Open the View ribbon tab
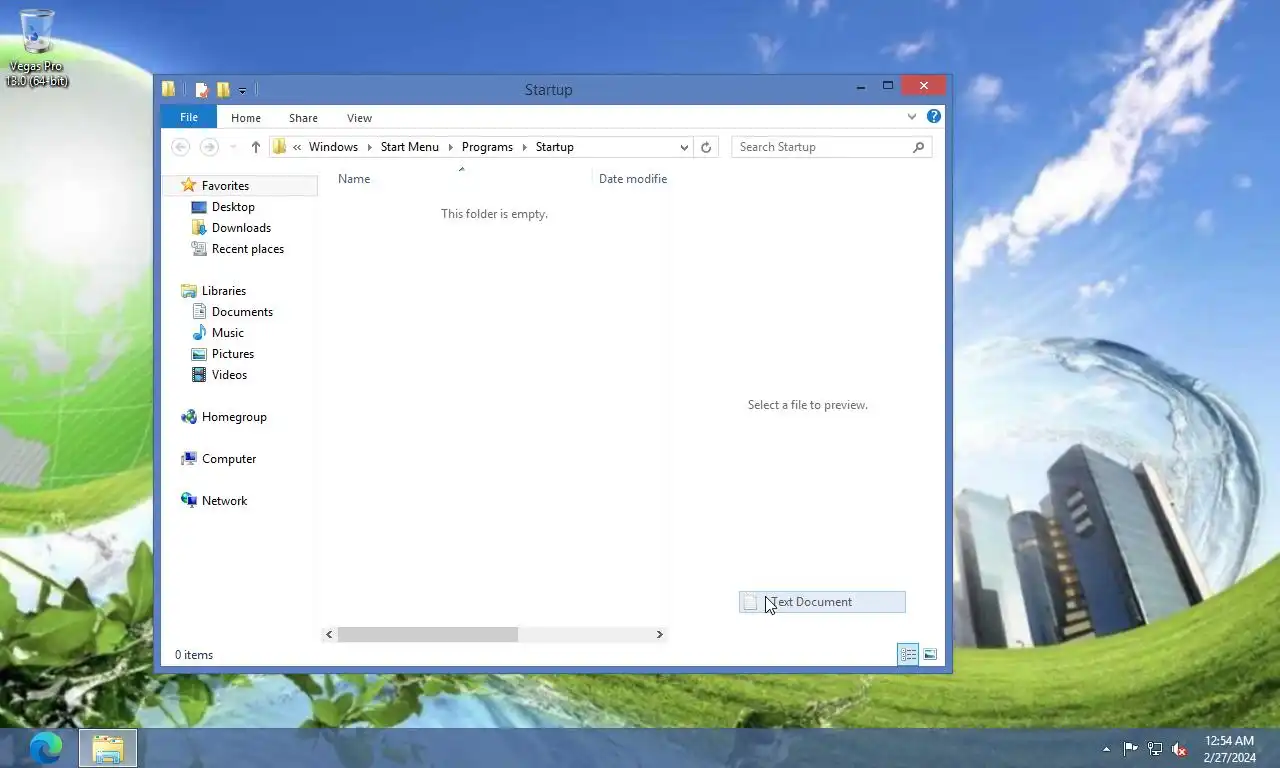Screen dimensions: 1280x768 (359, 118)
